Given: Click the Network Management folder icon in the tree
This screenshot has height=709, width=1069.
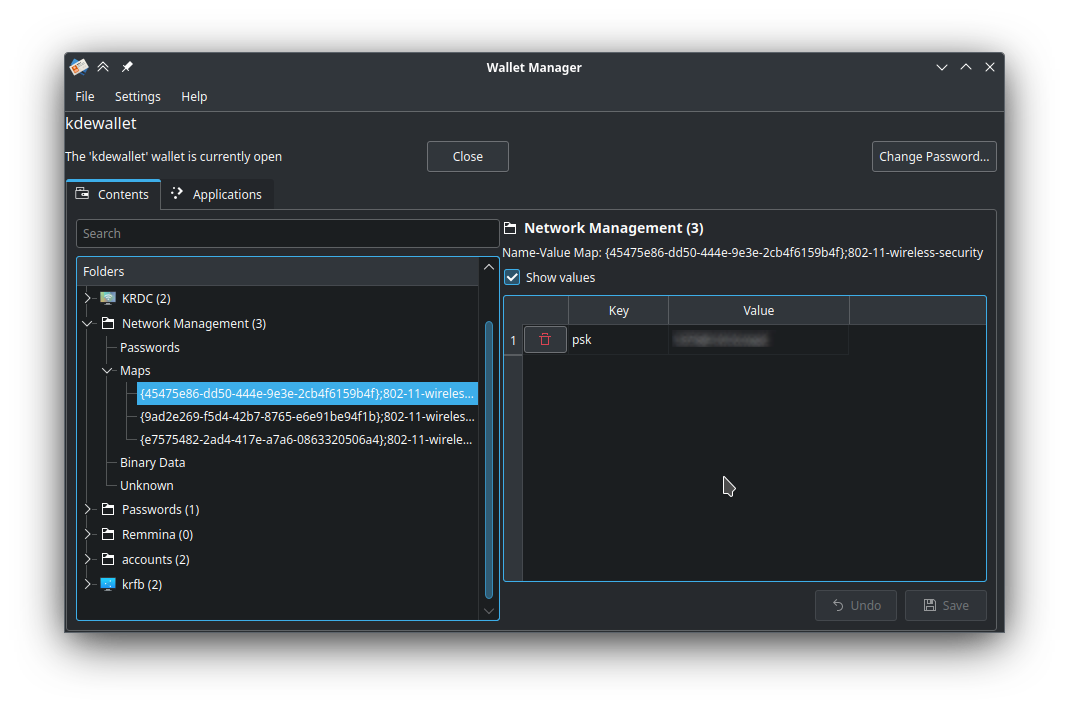Looking at the screenshot, I should (108, 323).
